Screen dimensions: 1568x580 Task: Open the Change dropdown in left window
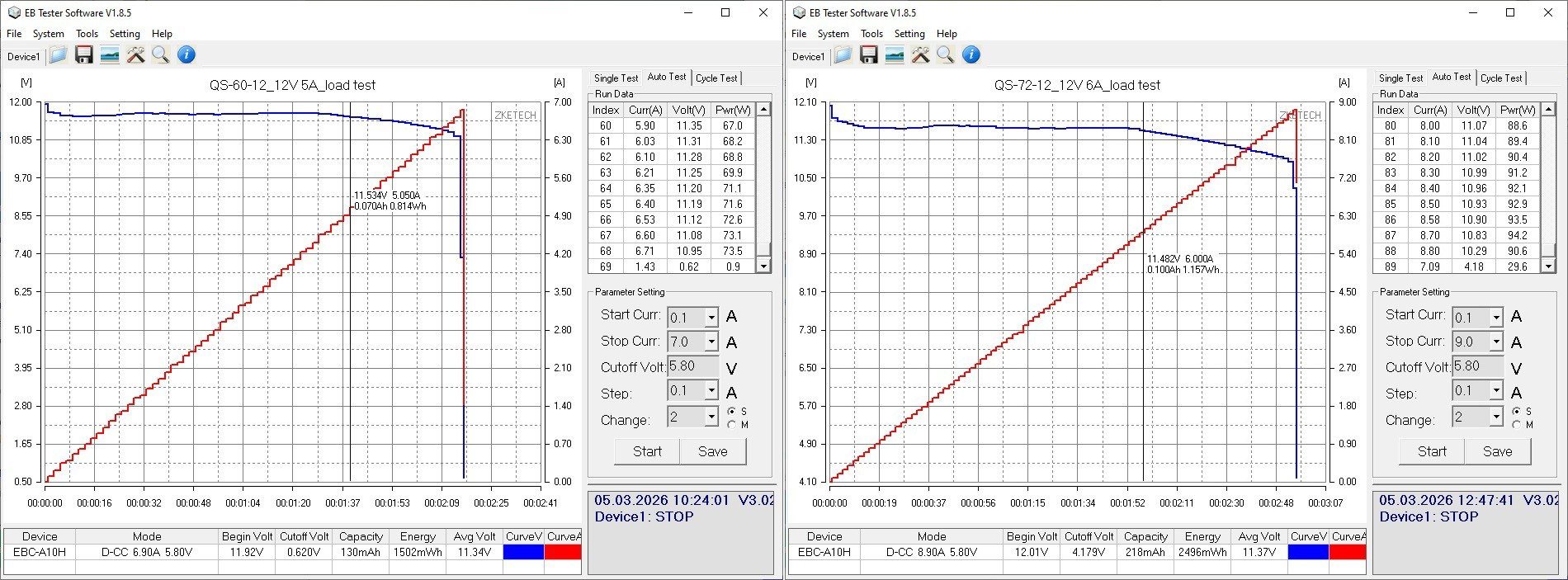[x=711, y=417]
